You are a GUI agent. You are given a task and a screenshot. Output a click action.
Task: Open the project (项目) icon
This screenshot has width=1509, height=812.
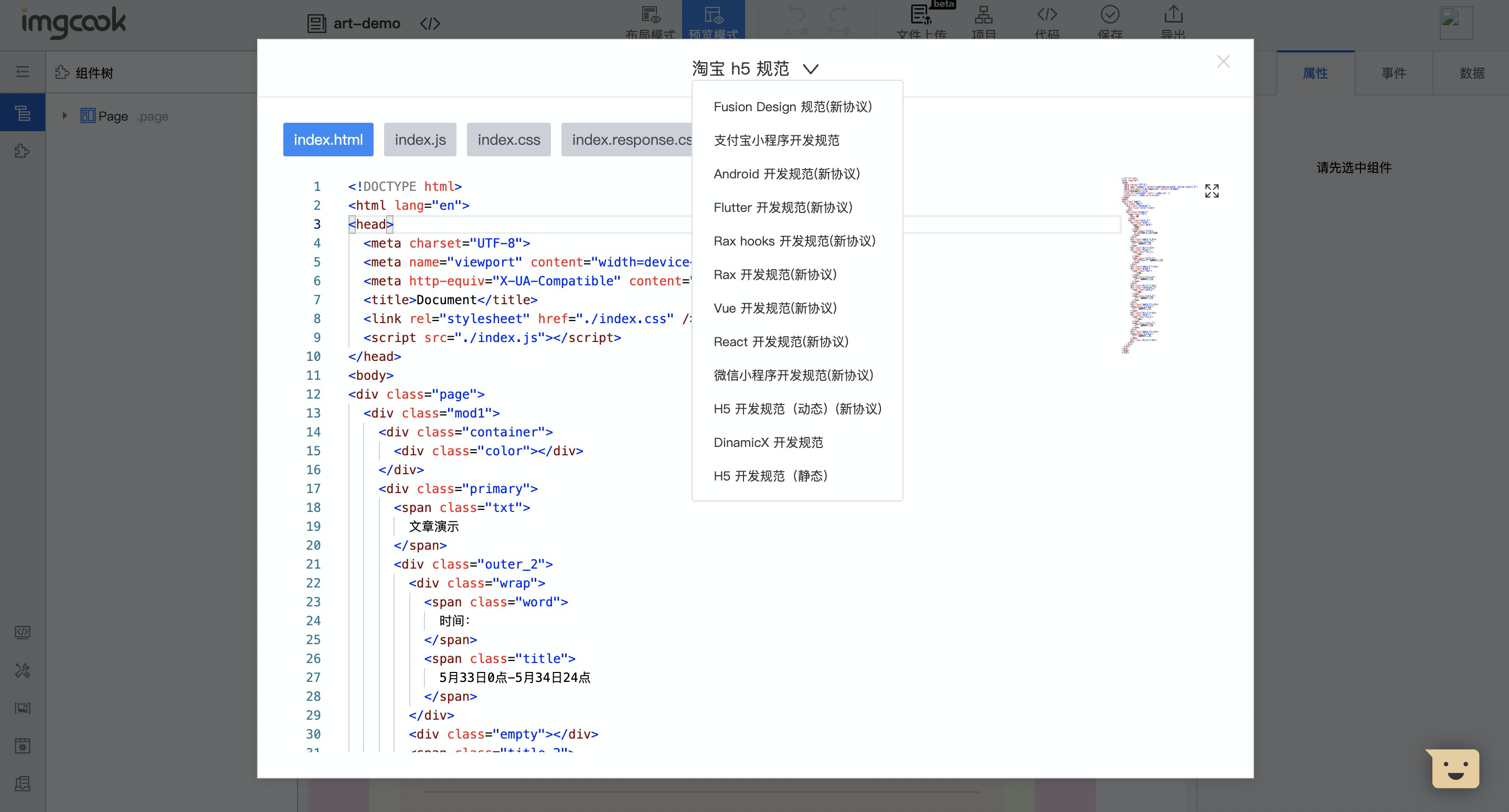(984, 21)
